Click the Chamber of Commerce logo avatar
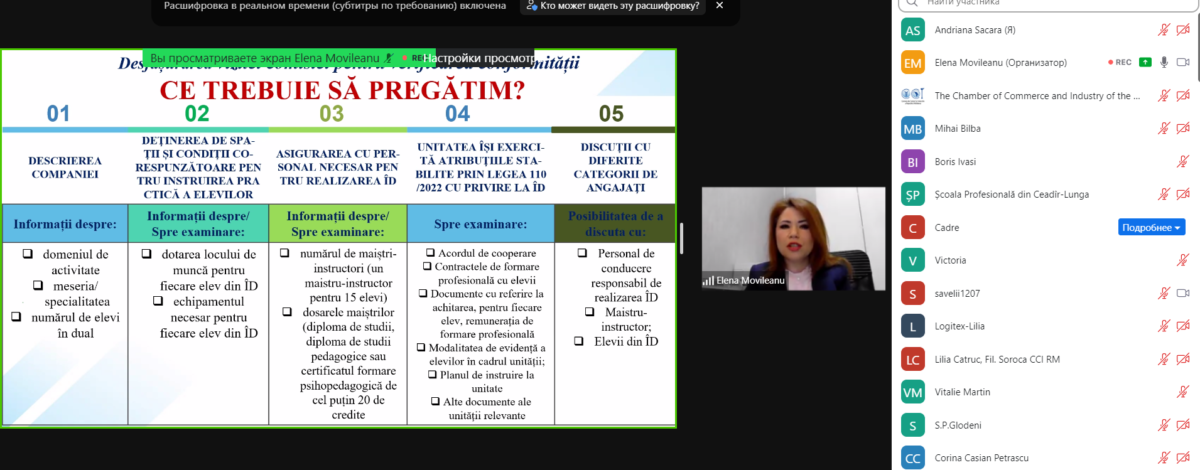Image resolution: width=1200 pixels, height=470 pixels. coord(912,96)
